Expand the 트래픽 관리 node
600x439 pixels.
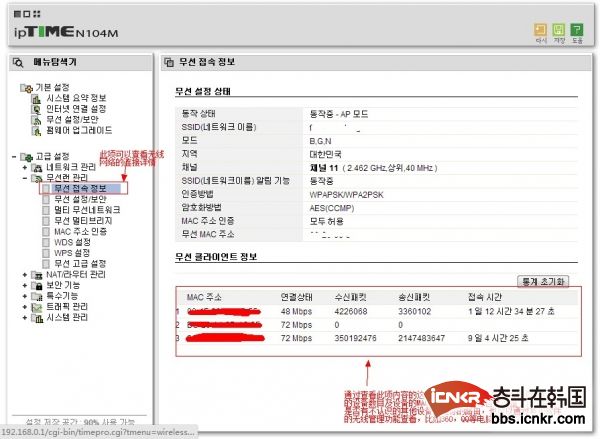(x=25, y=307)
